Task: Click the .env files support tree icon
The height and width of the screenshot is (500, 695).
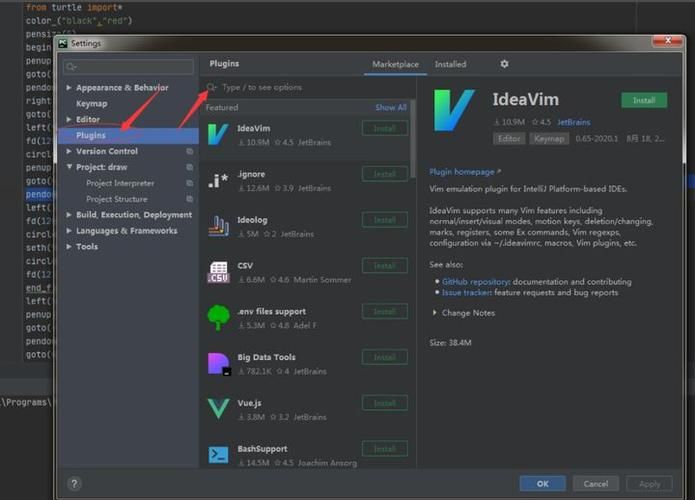Action: tap(218, 317)
